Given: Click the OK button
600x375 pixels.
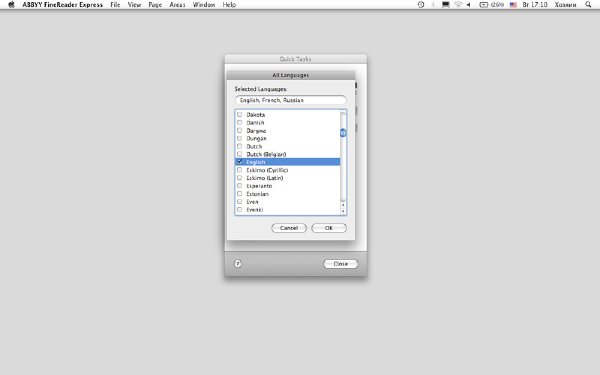Looking at the screenshot, I should tap(329, 228).
